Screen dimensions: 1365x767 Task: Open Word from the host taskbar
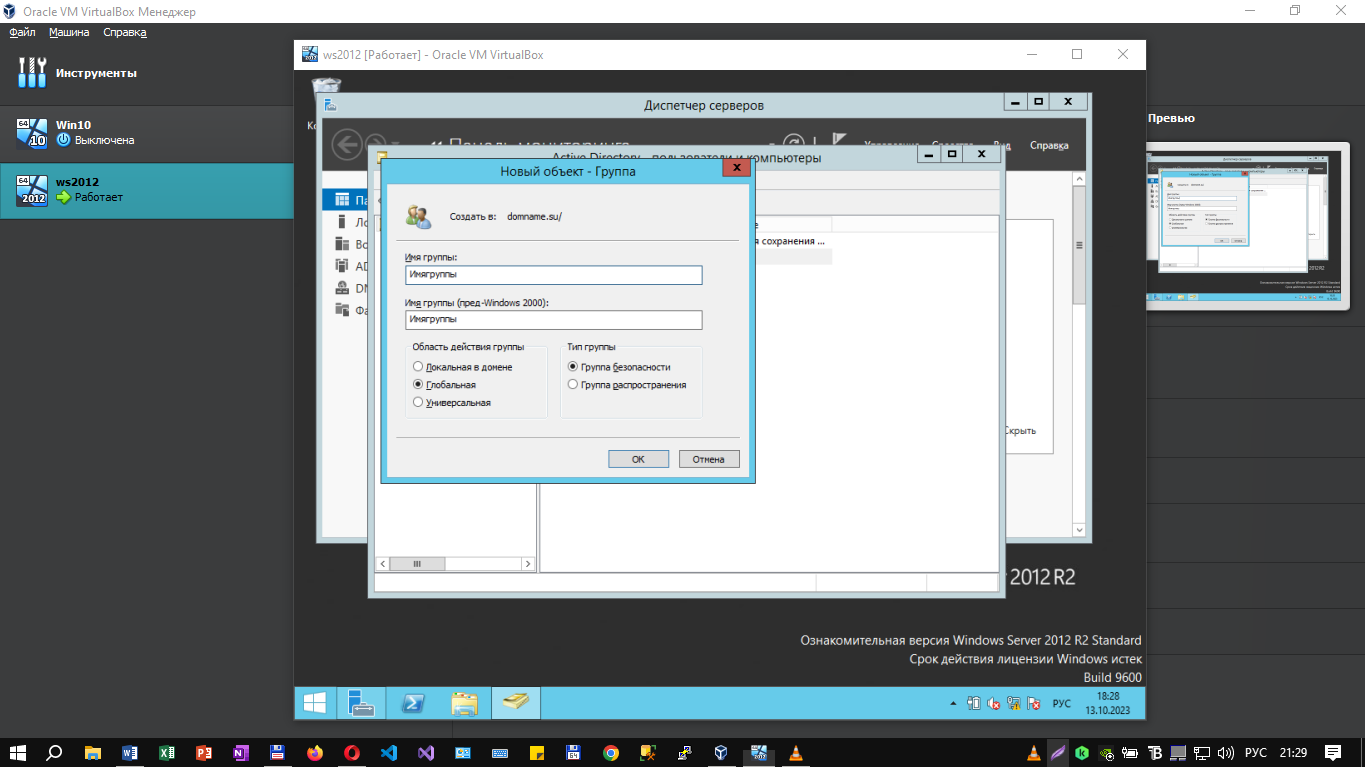point(130,753)
